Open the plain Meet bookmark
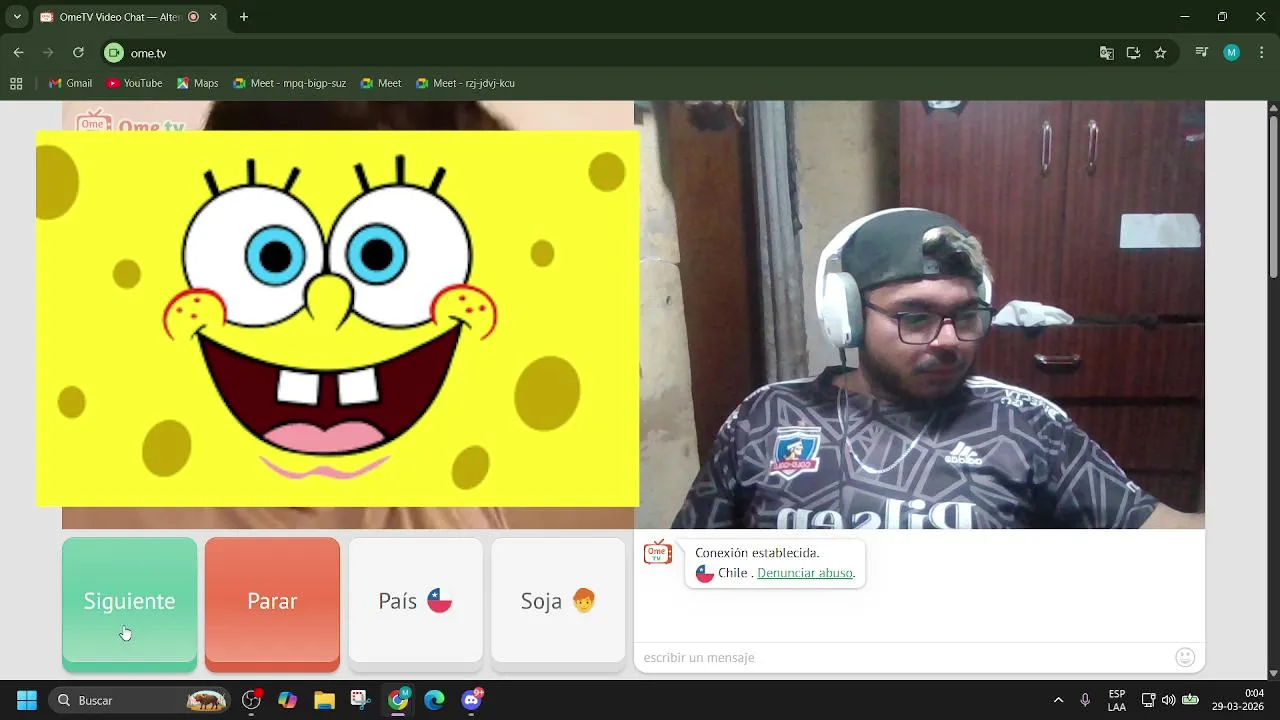This screenshot has height=720, width=1280. (x=380, y=83)
